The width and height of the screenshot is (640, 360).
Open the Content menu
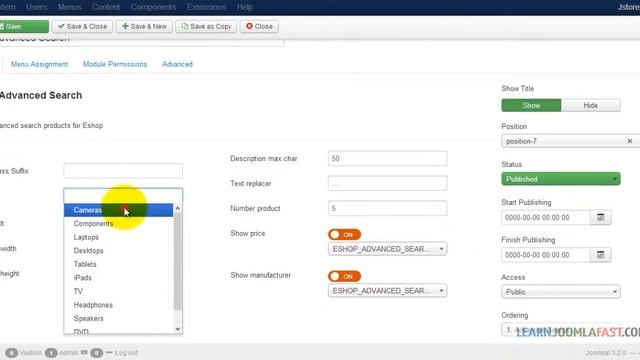point(106,7)
